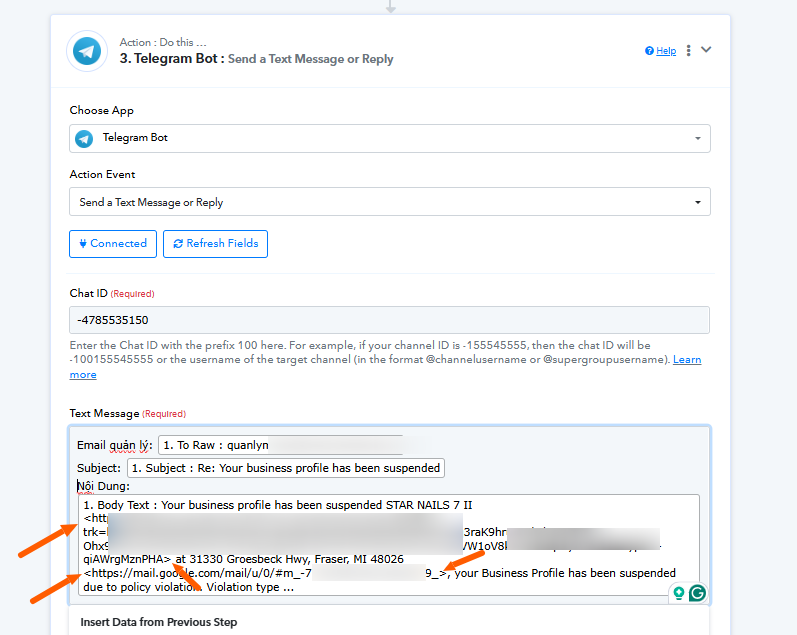Click inside the Chat ID field
Viewport: 797px width, 635px height.
[x=389, y=320]
